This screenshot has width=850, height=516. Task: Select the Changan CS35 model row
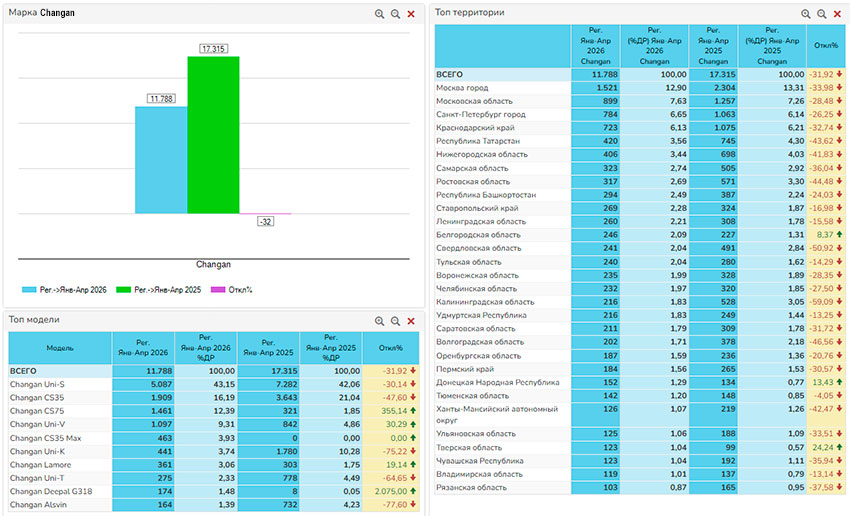(214, 398)
